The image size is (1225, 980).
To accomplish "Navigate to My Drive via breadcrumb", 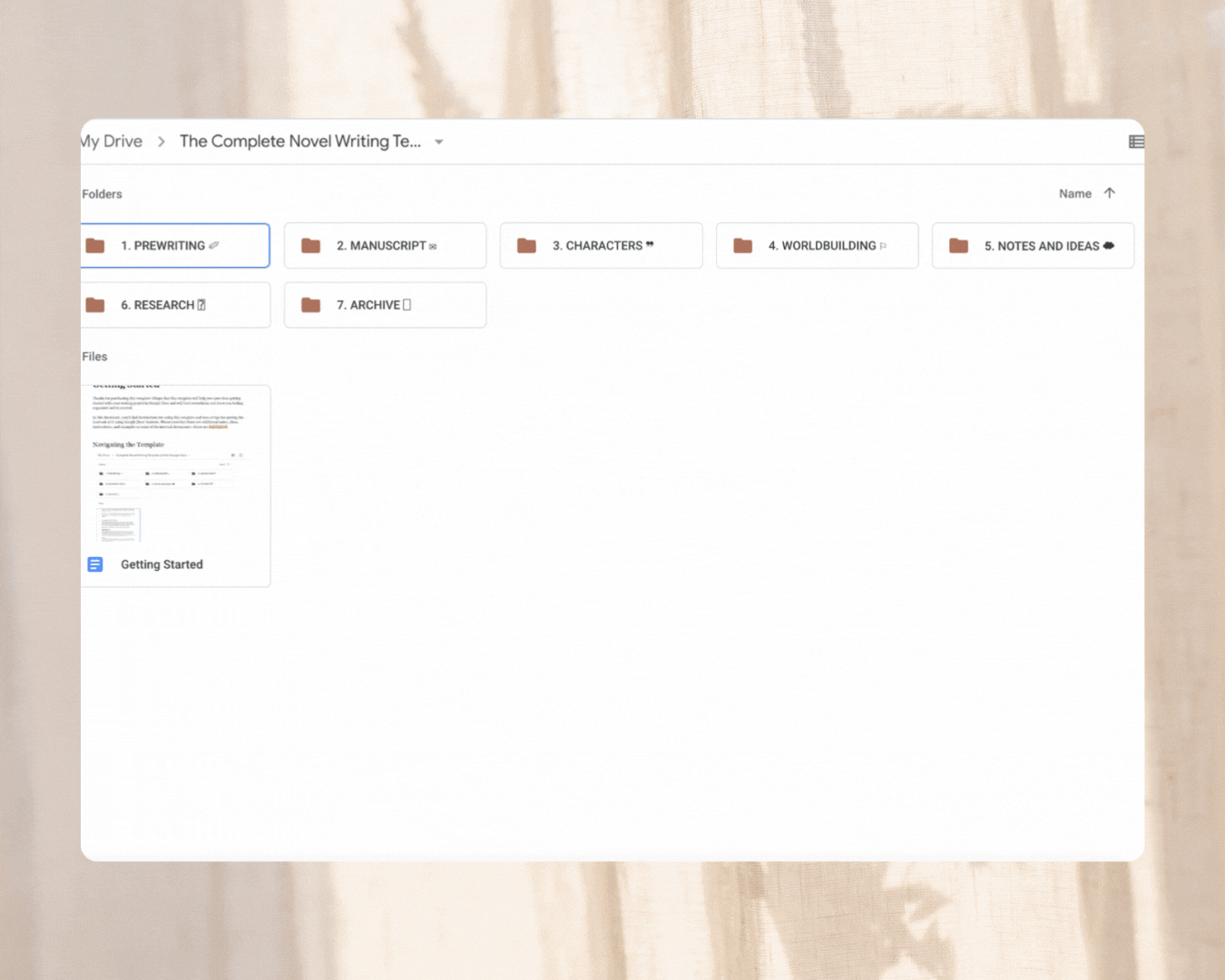I will coord(111,141).
